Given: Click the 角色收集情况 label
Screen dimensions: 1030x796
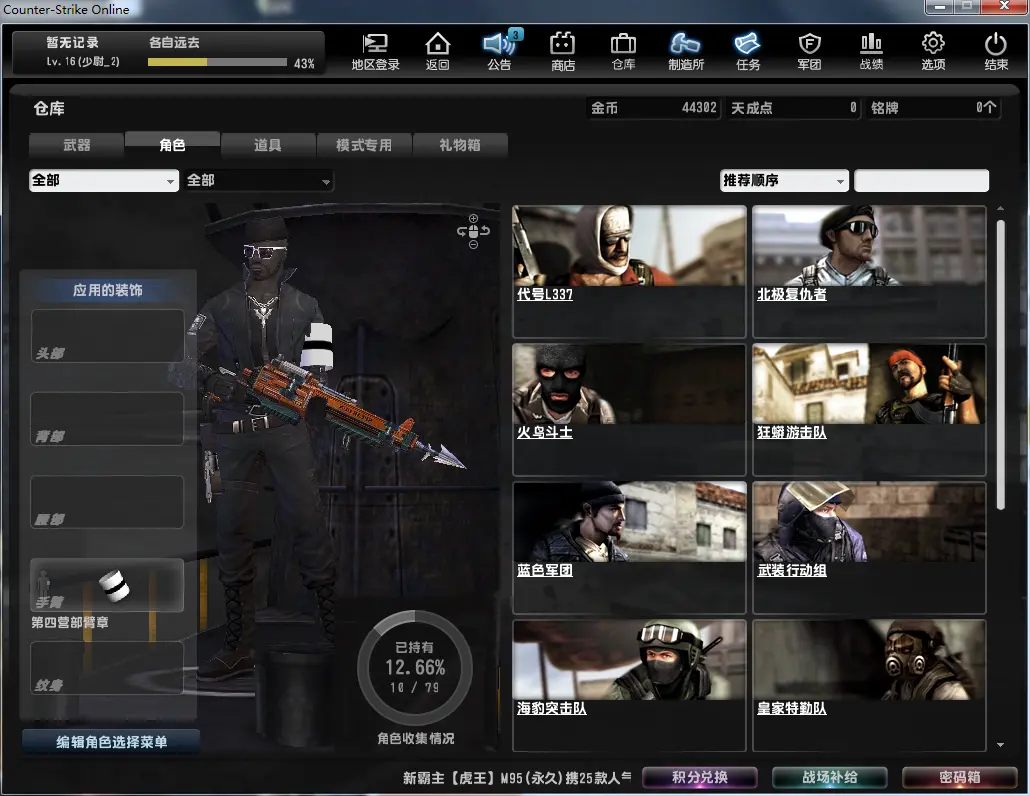Looking at the screenshot, I should pyautogui.click(x=415, y=738).
